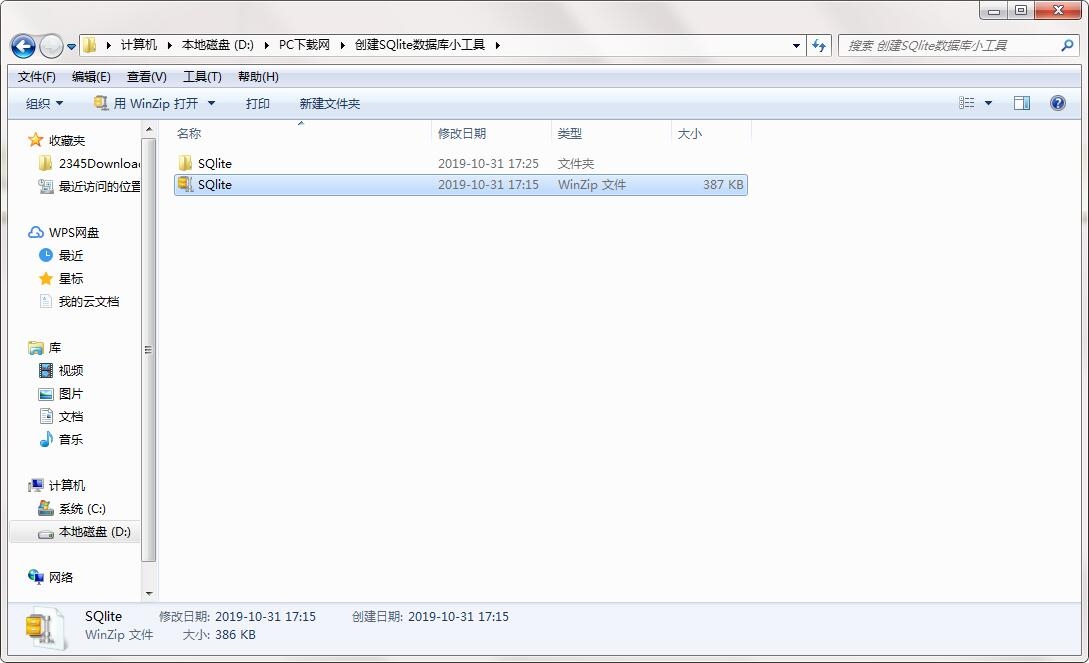This screenshot has width=1089, height=663.
Task: Click the navigation pane scroll up arrow
Action: point(149,129)
